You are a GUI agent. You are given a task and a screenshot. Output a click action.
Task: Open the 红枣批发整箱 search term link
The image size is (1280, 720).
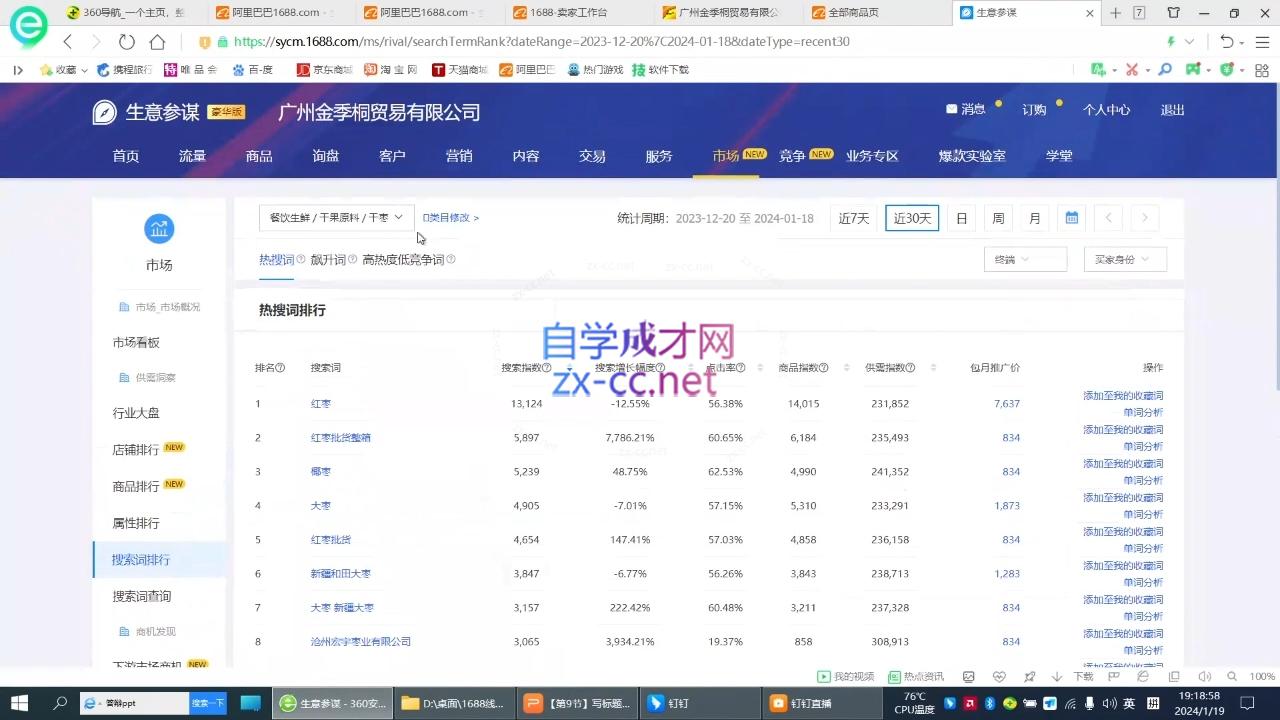click(340, 438)
